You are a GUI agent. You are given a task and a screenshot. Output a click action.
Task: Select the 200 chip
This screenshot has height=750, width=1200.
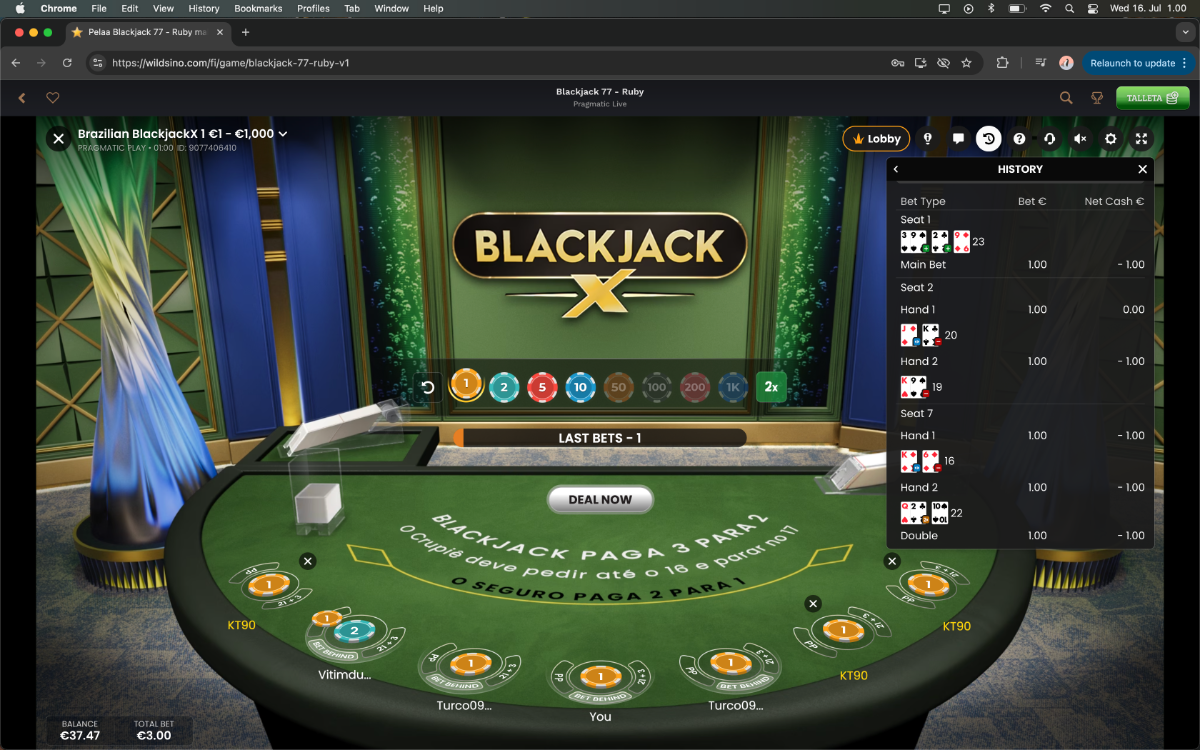pyautogui.click(x=694, y=387)
